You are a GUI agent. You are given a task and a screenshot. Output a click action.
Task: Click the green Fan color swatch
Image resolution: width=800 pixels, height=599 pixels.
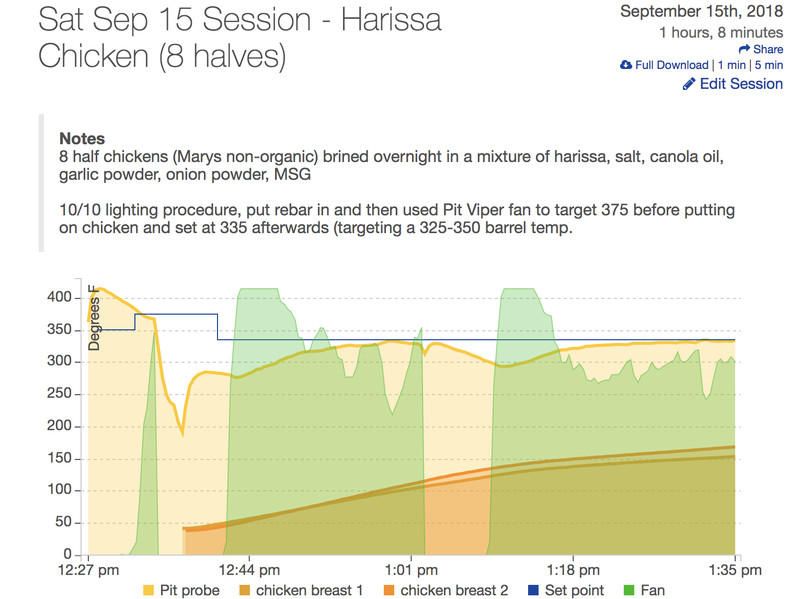coord(629,591)
